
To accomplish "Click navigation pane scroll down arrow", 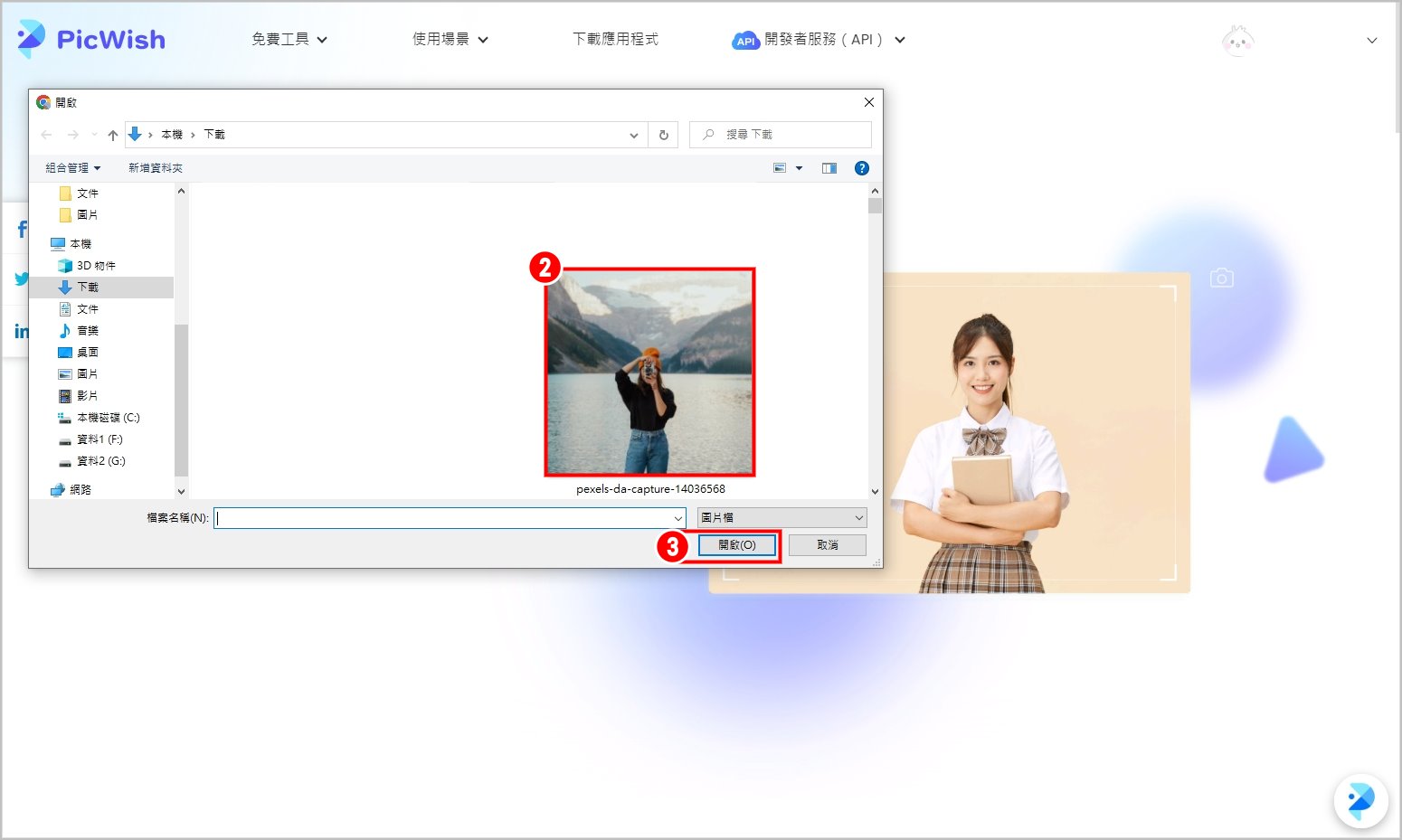I will 181,492.
